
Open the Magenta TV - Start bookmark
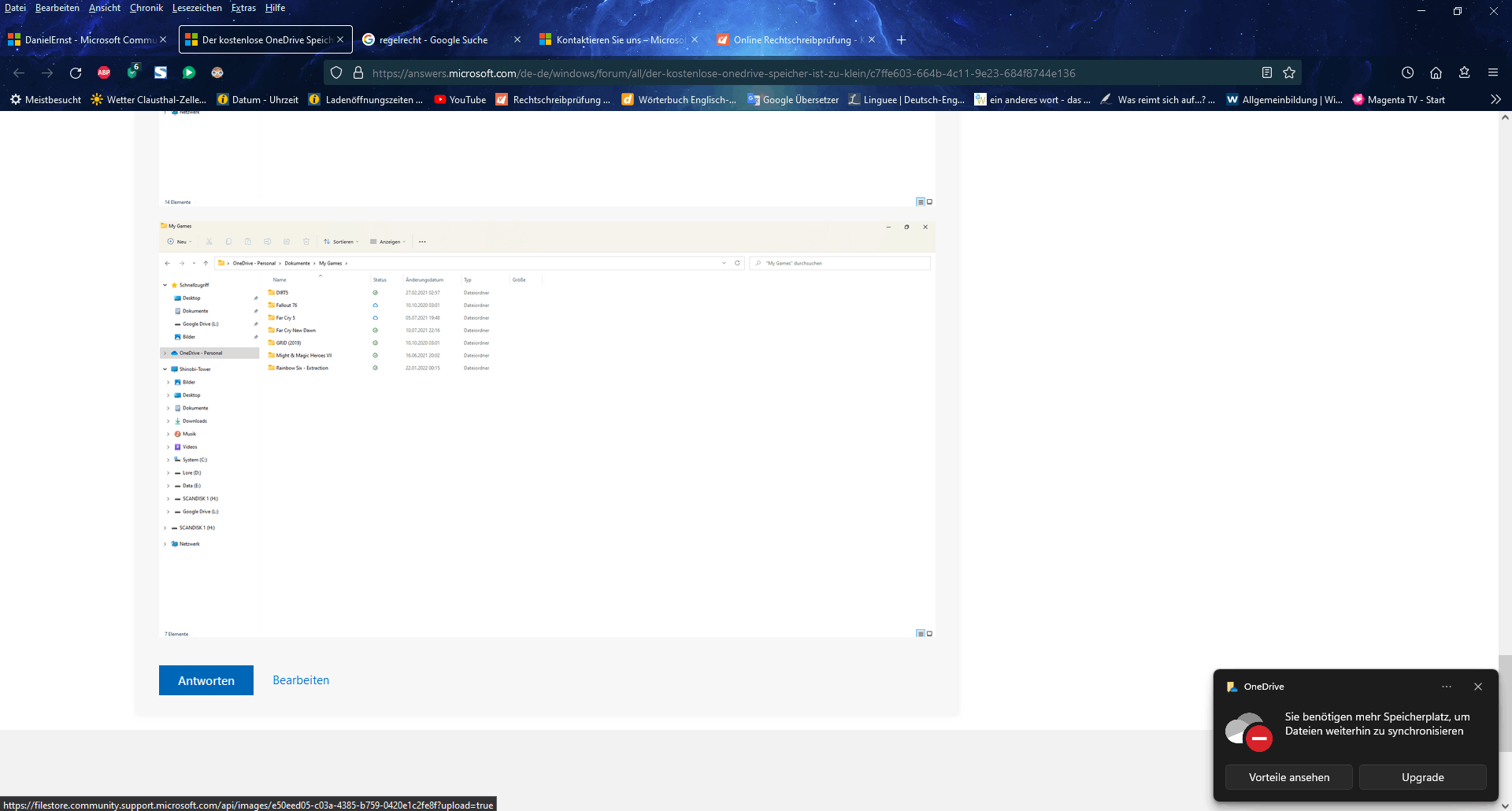tap(1399, 100)
